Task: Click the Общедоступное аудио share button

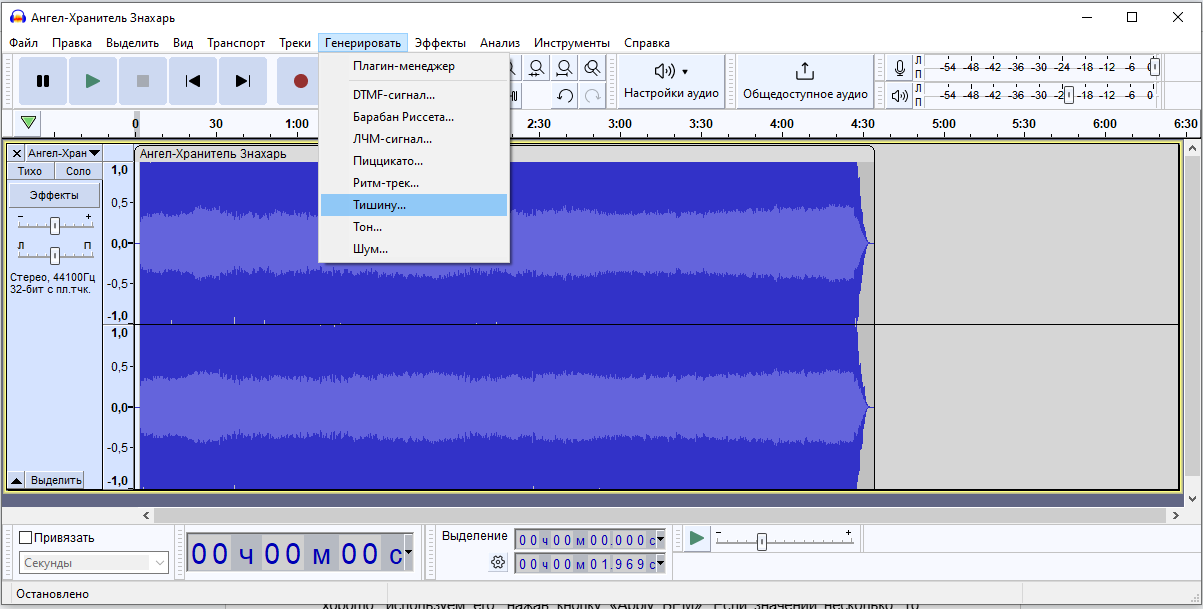Action: coord(804,80)
